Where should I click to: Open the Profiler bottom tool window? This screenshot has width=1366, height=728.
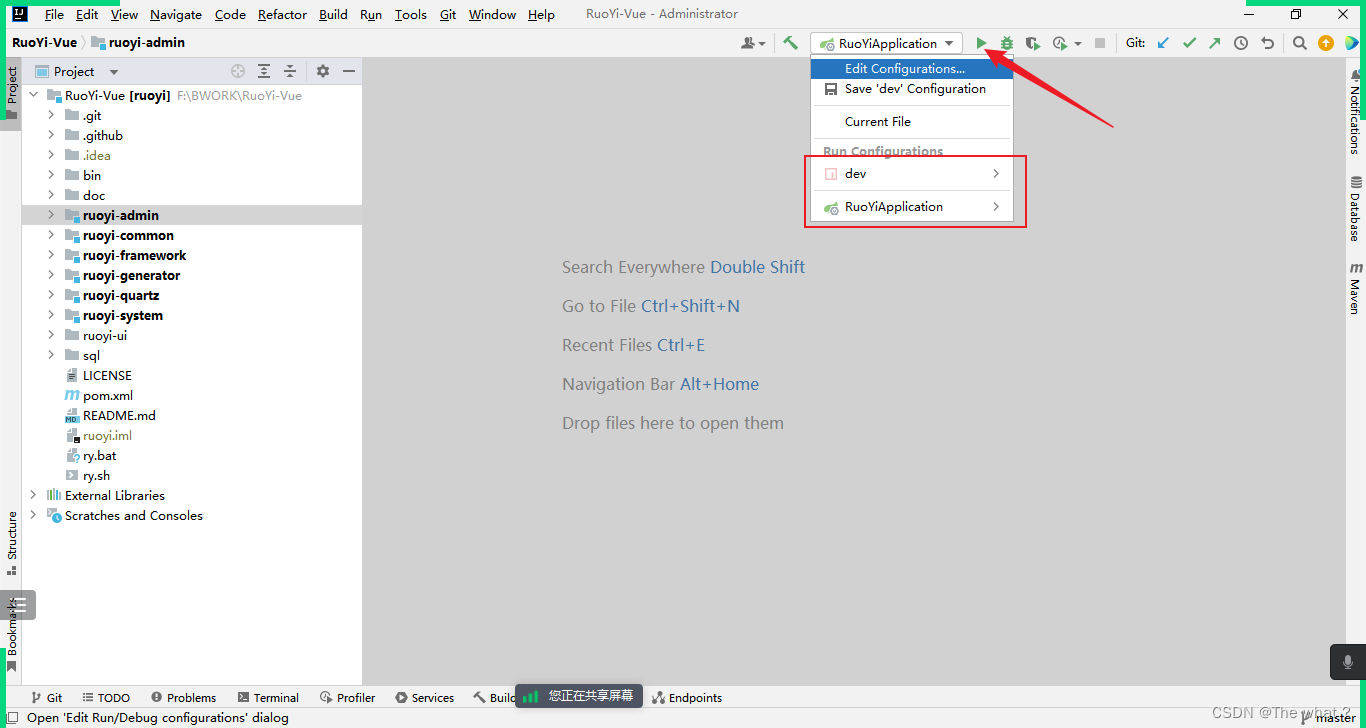coord(348,698)
